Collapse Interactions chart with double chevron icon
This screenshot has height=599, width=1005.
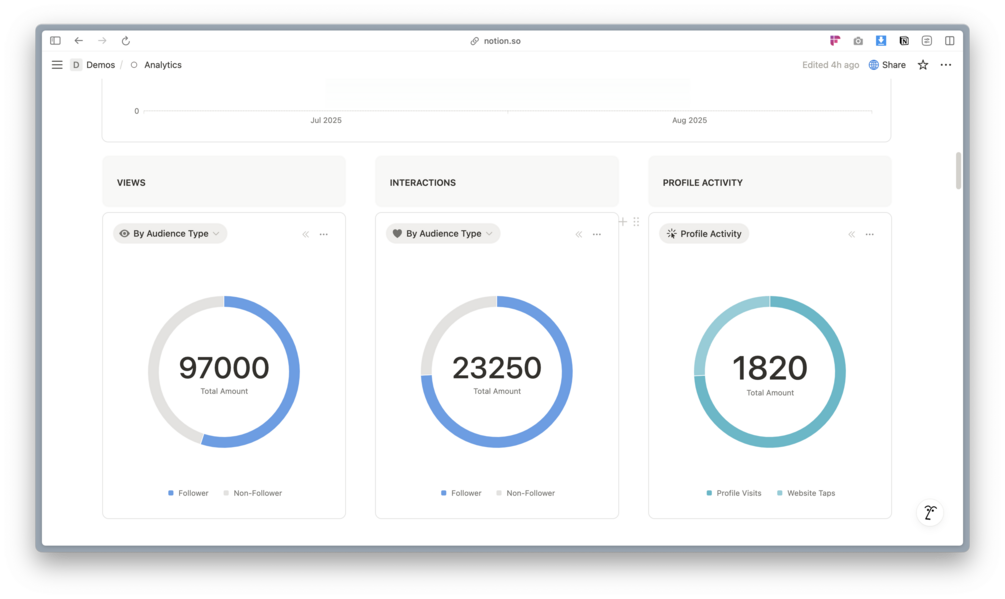pos(579,234)
